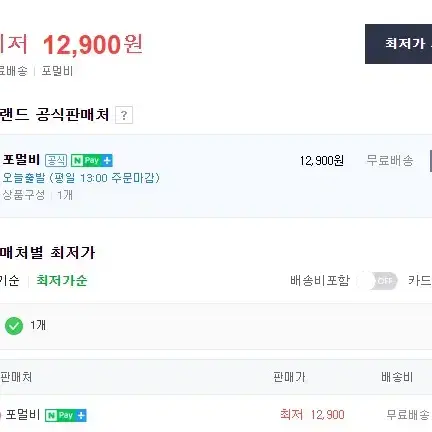Click 포멀비 brand link under top price
432x432 pixels.
tap(57, 71)
